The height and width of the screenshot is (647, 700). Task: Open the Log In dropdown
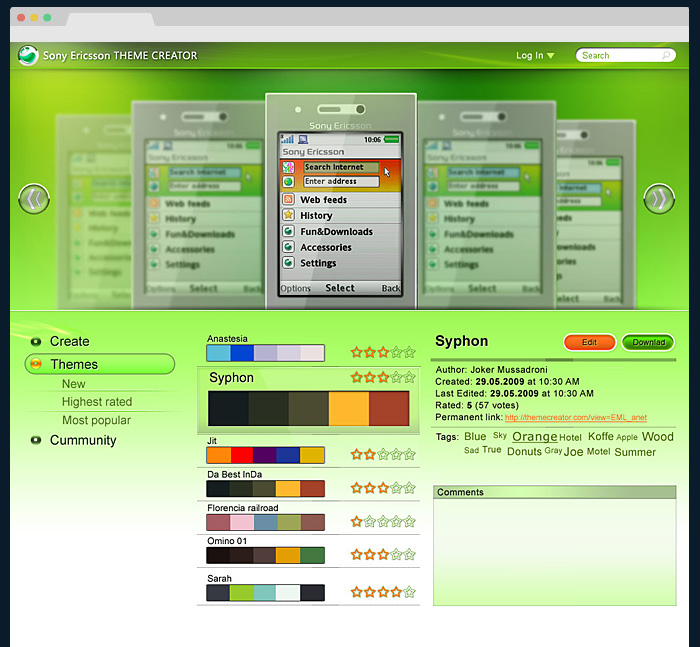tap(535, 55)
